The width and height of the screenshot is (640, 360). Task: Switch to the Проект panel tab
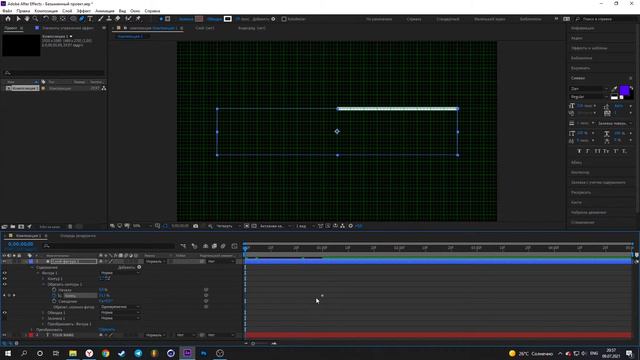[x=11, y=28]
